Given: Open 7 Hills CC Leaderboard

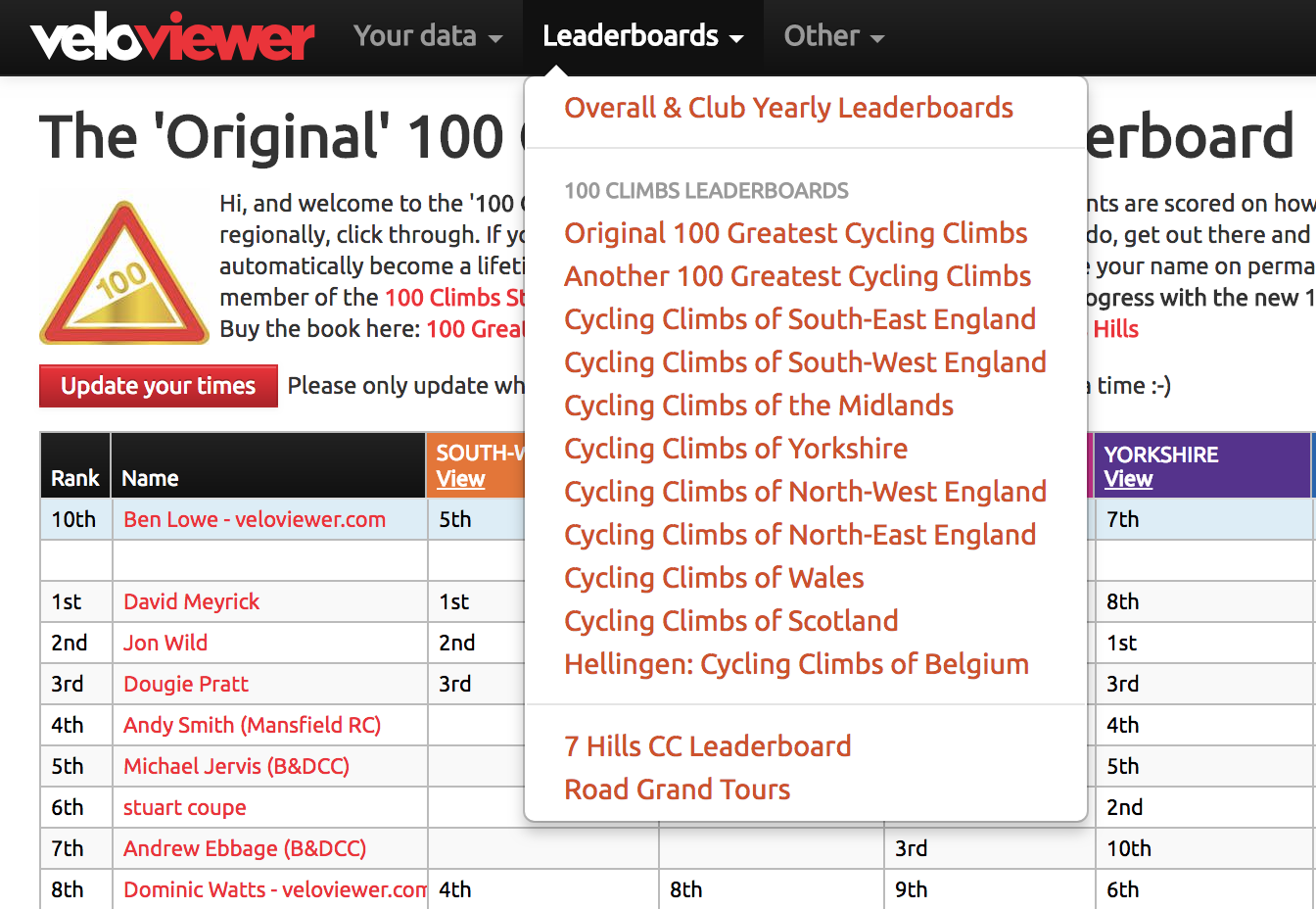Looking at the screenshot, I should coord(707,746).
